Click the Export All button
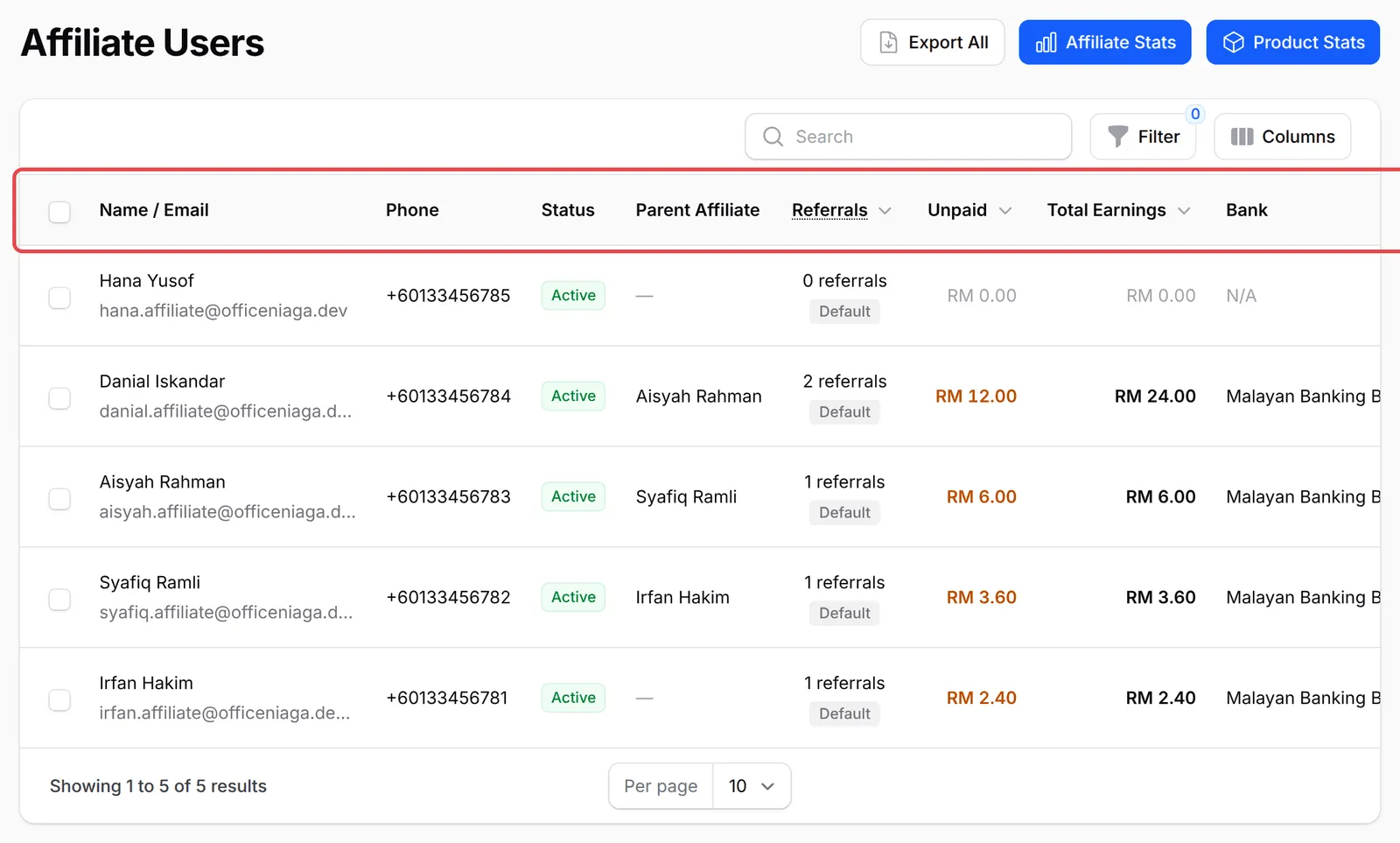This screenshot has height=843, width=1400. (x=933, y=42)
